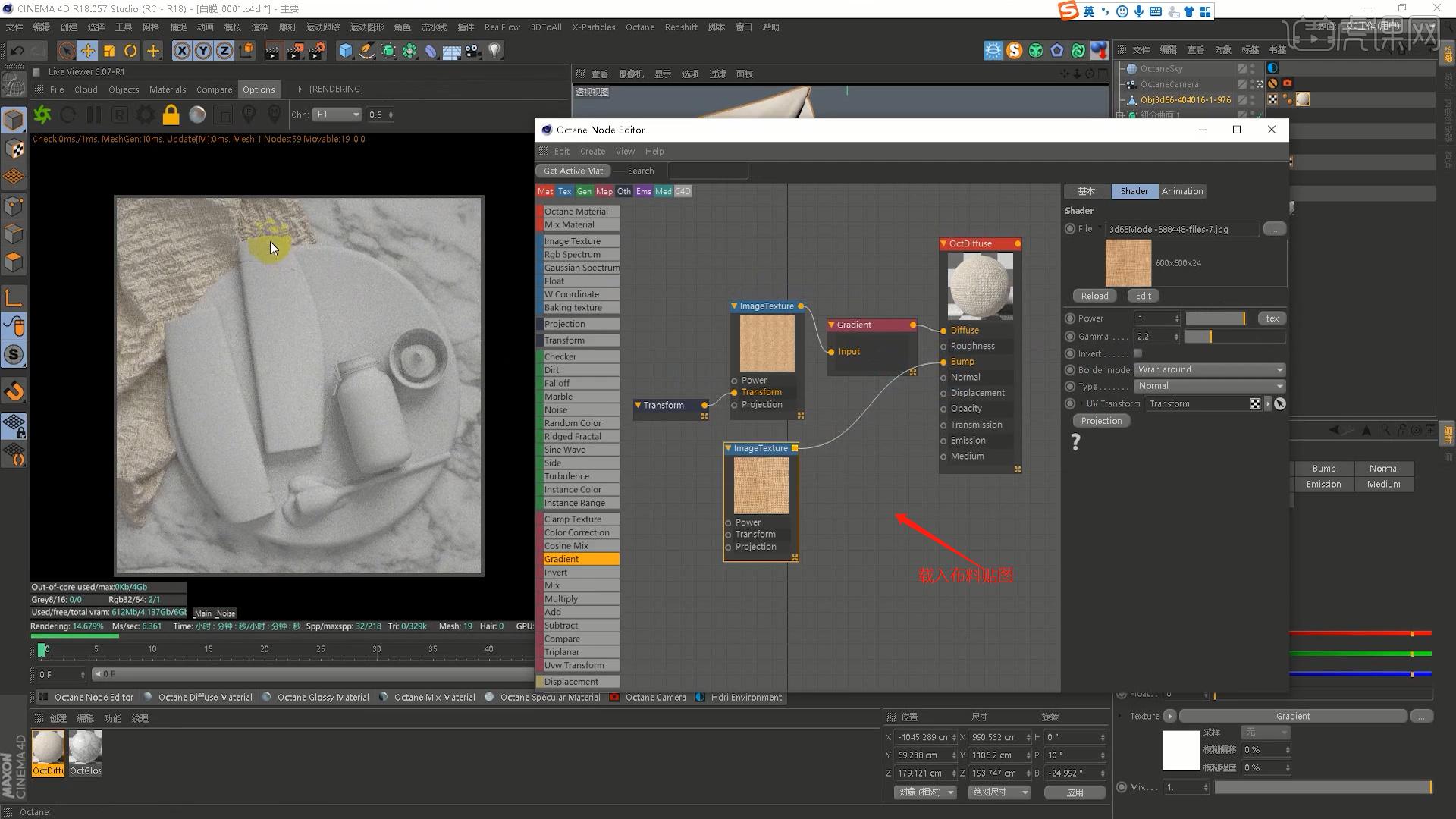Click the Octane send scene render icon
Viewport: 1456px width, 819px height.
[42, 115]
